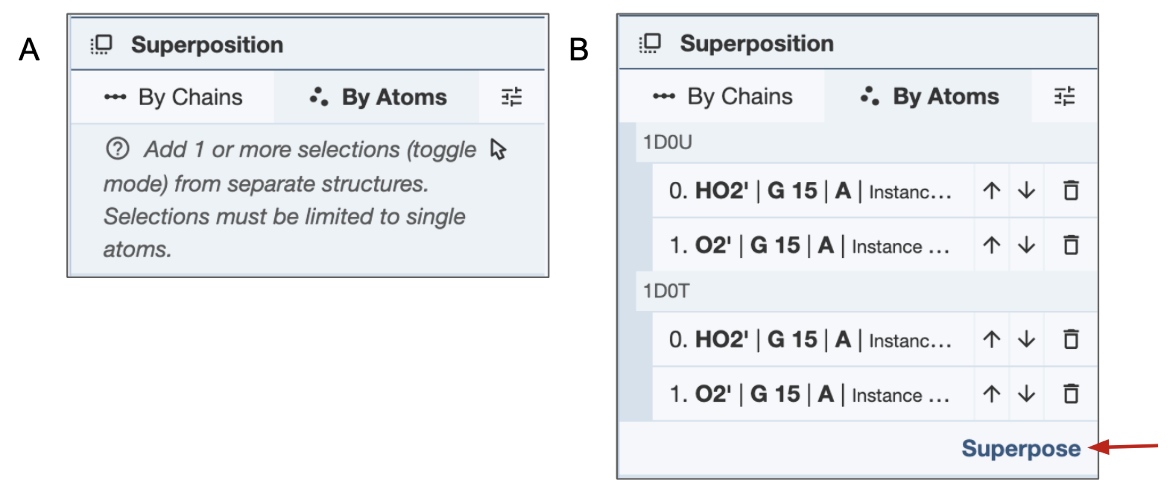1170x498 pixels.
Task: Open options icon in panel B tab bar
Action: 1065,96
